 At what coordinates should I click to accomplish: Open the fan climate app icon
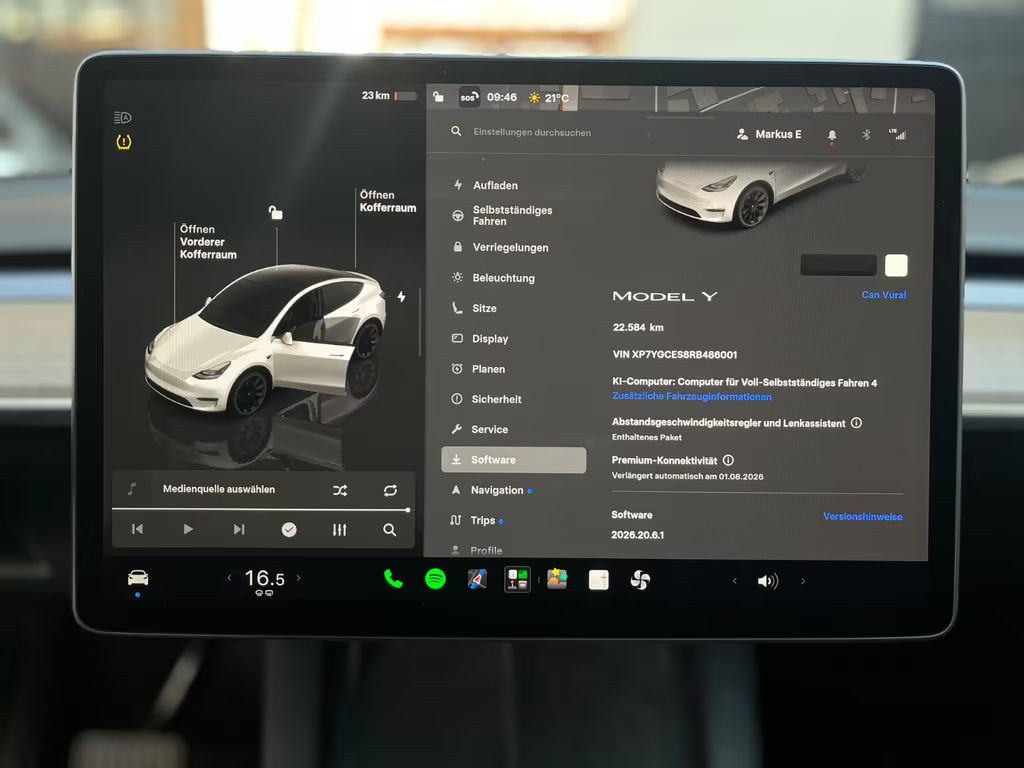(640, 580)
